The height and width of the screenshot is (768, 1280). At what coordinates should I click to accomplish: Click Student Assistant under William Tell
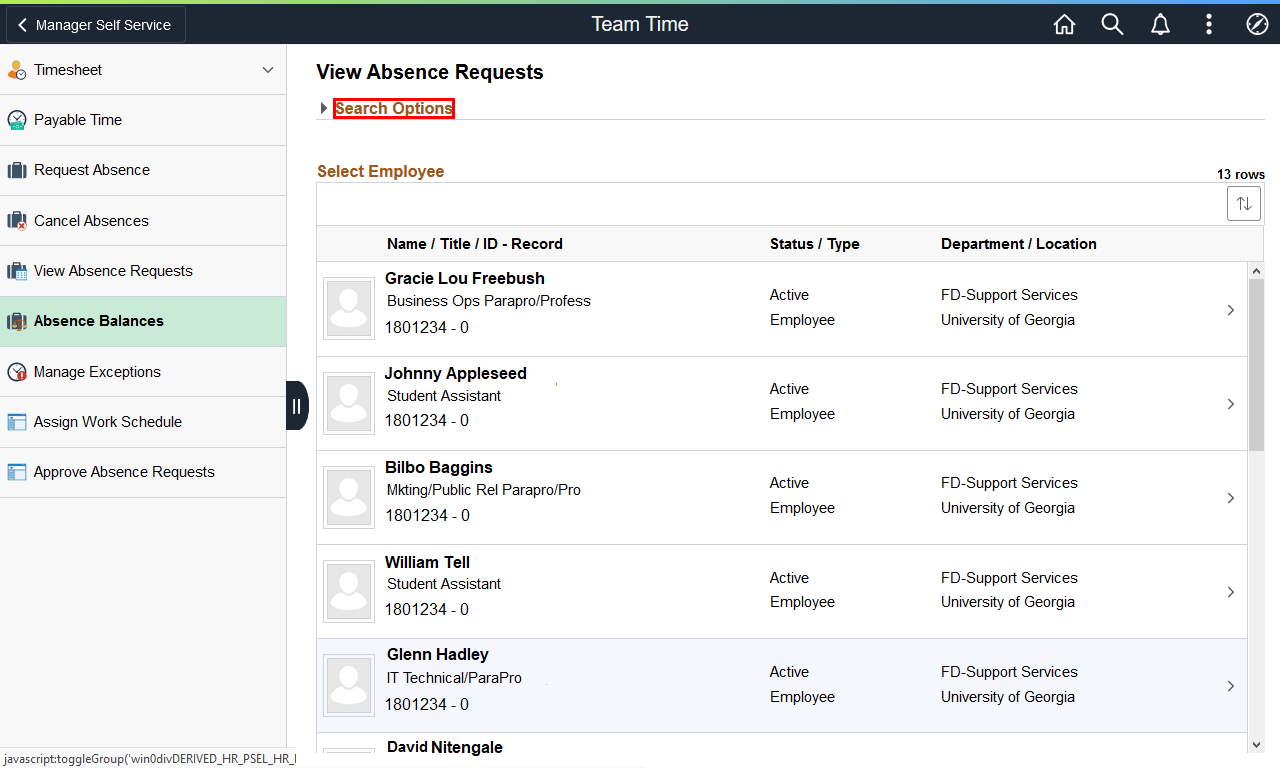click(x=444, y=584)
